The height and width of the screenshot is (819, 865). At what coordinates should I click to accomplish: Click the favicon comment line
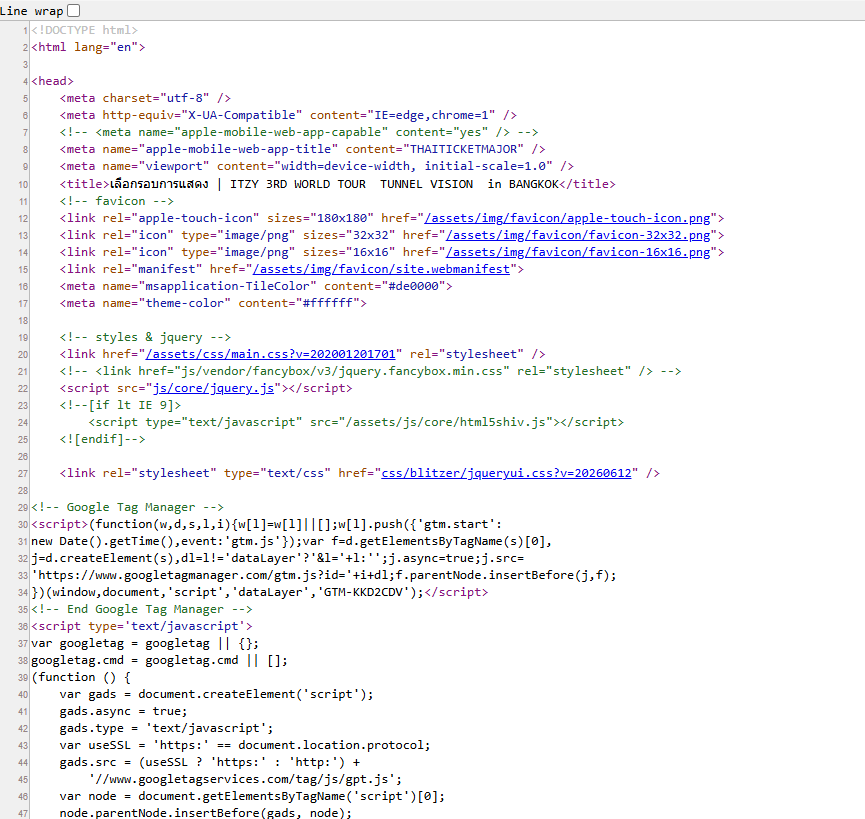point(116,201)
